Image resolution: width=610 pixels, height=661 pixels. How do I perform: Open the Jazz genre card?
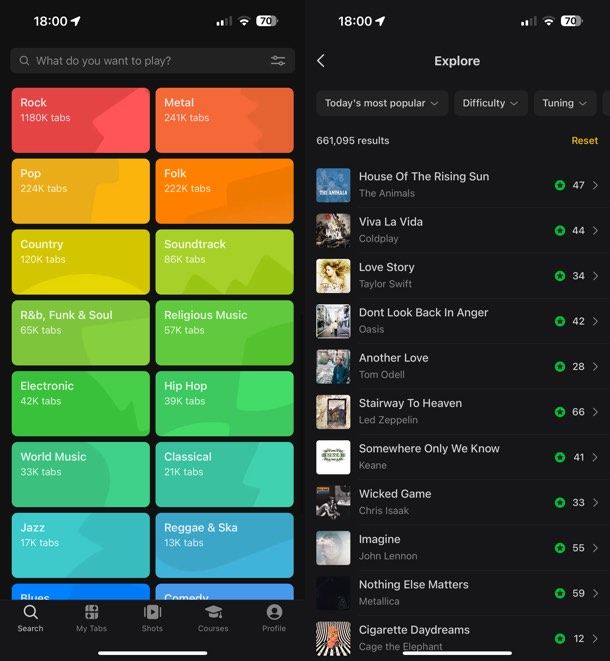pos(81,545)
